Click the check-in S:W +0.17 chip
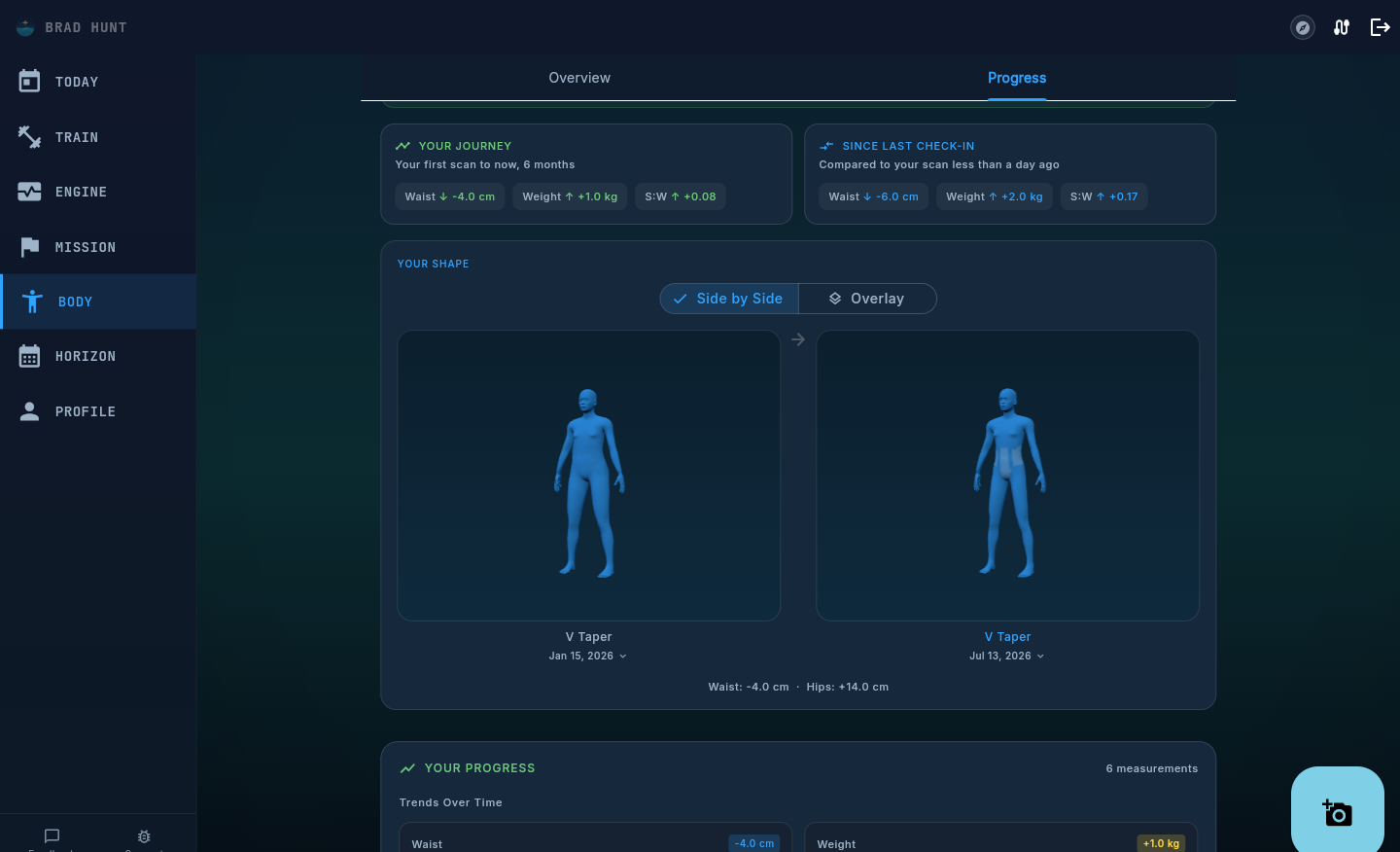The image size is (1400, 852). (x=1104, y=196)
